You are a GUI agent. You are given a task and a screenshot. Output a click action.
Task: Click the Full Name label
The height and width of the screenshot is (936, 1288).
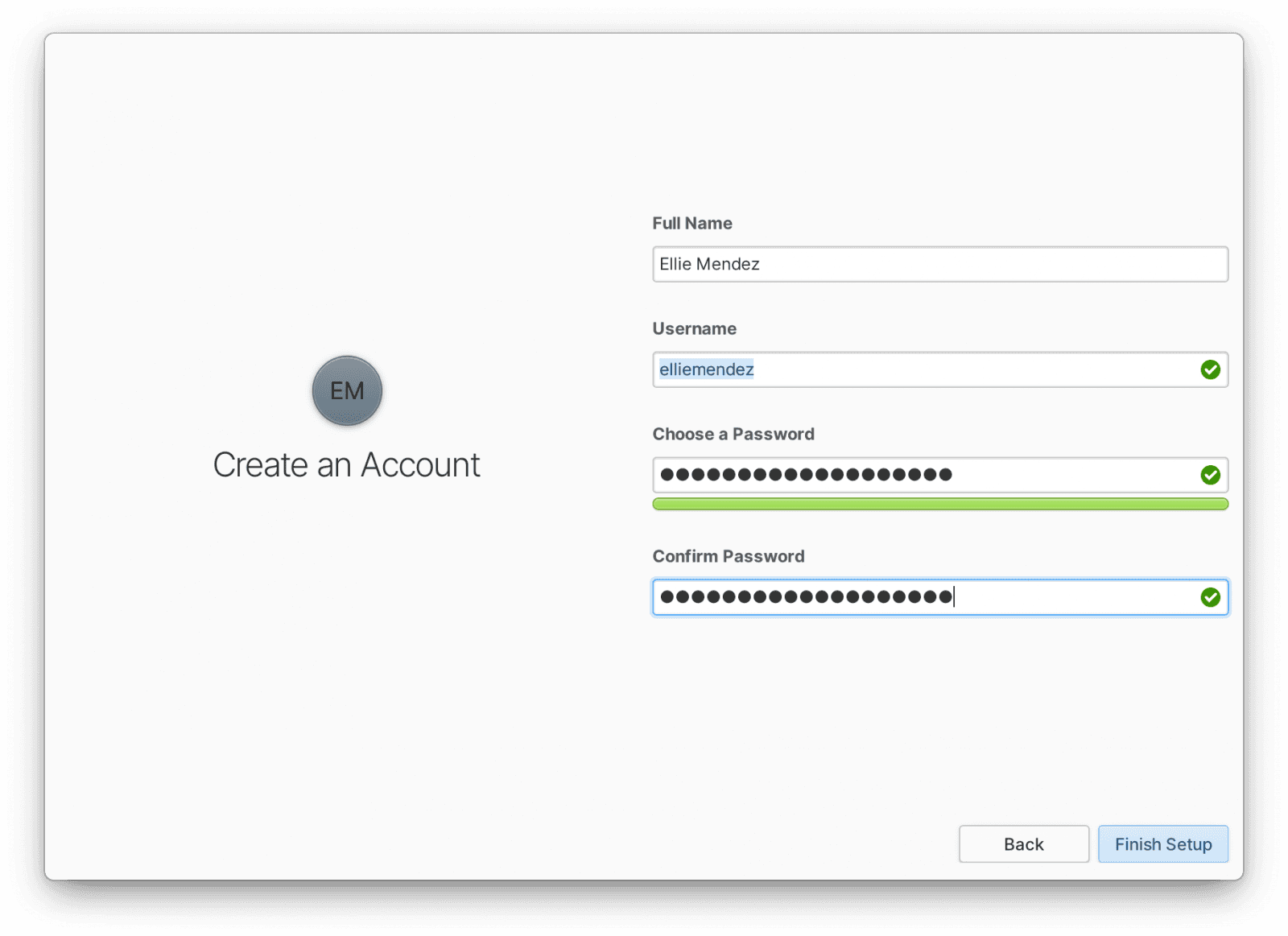[x=691, y=223]
